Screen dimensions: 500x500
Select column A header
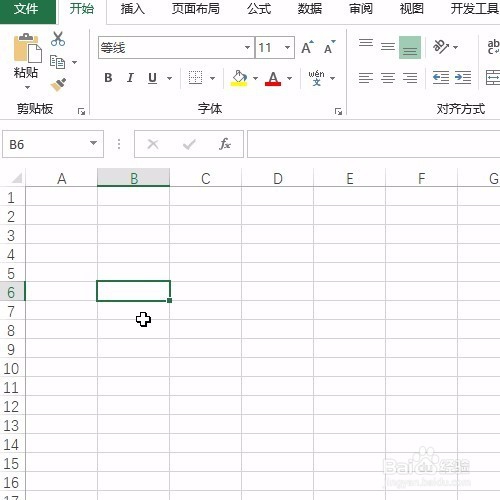coord(61,178)
